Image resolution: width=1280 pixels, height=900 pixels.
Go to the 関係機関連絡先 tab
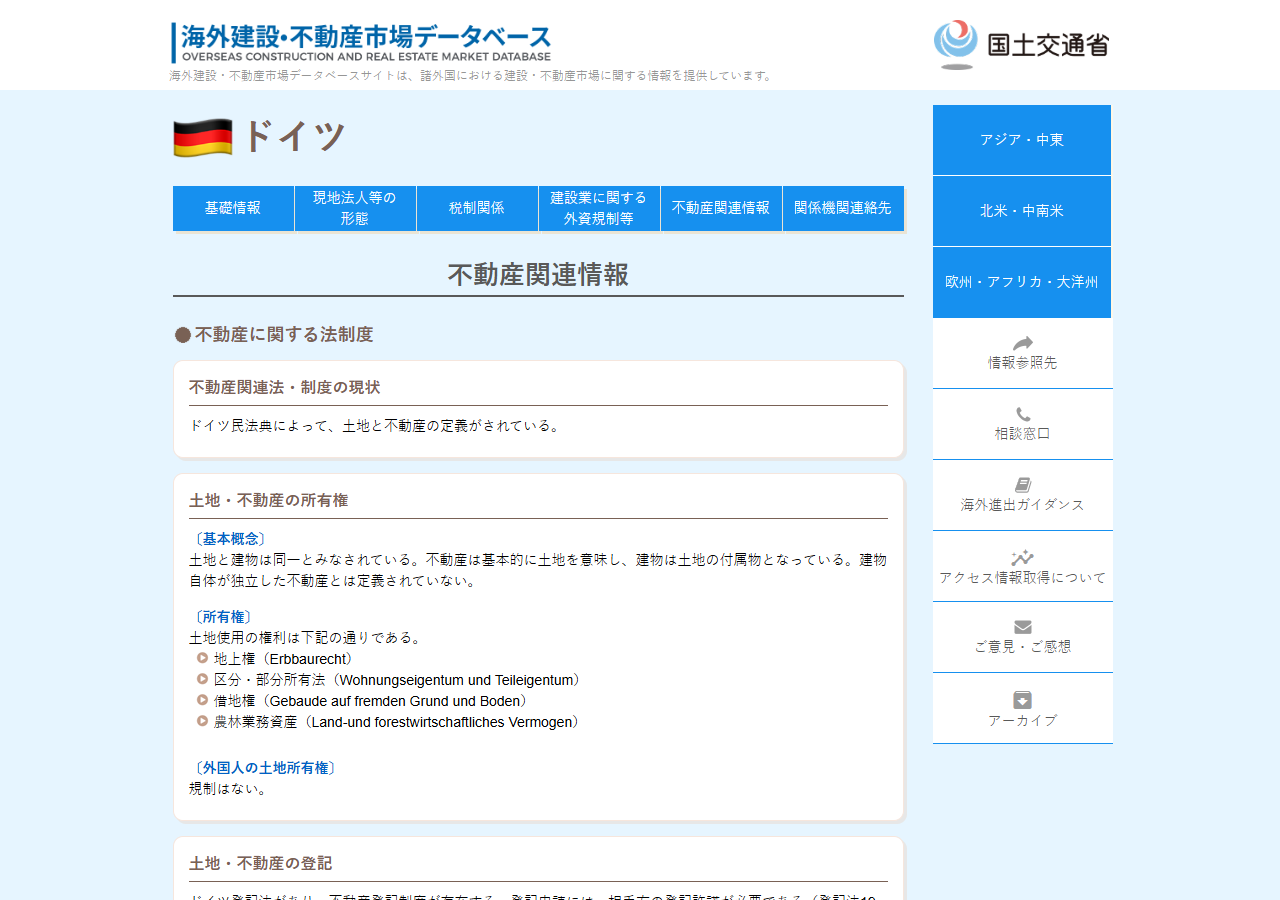(843, 208)
